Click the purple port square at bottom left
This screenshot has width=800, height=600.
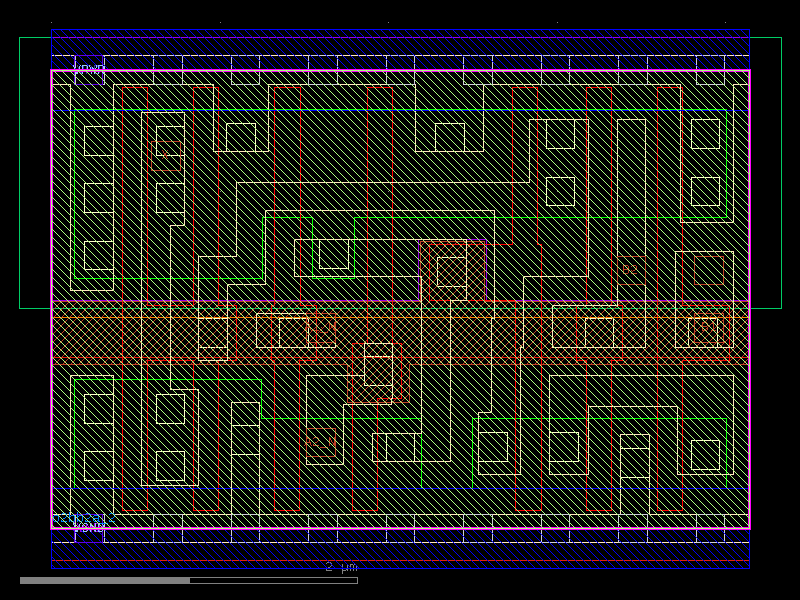point(89,535)
